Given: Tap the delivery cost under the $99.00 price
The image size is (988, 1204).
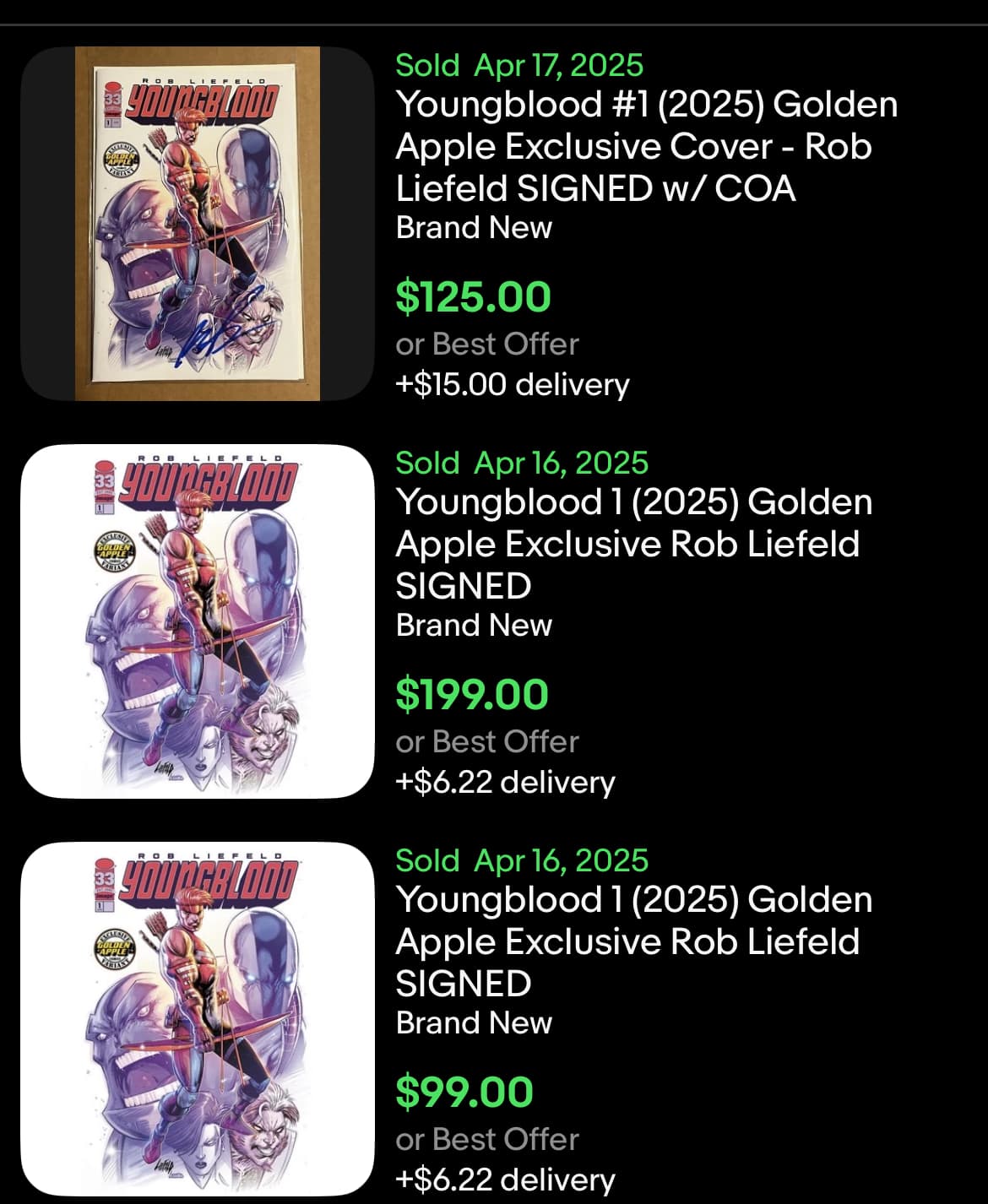Looking at the screenshot, I should click(505, 1180).
